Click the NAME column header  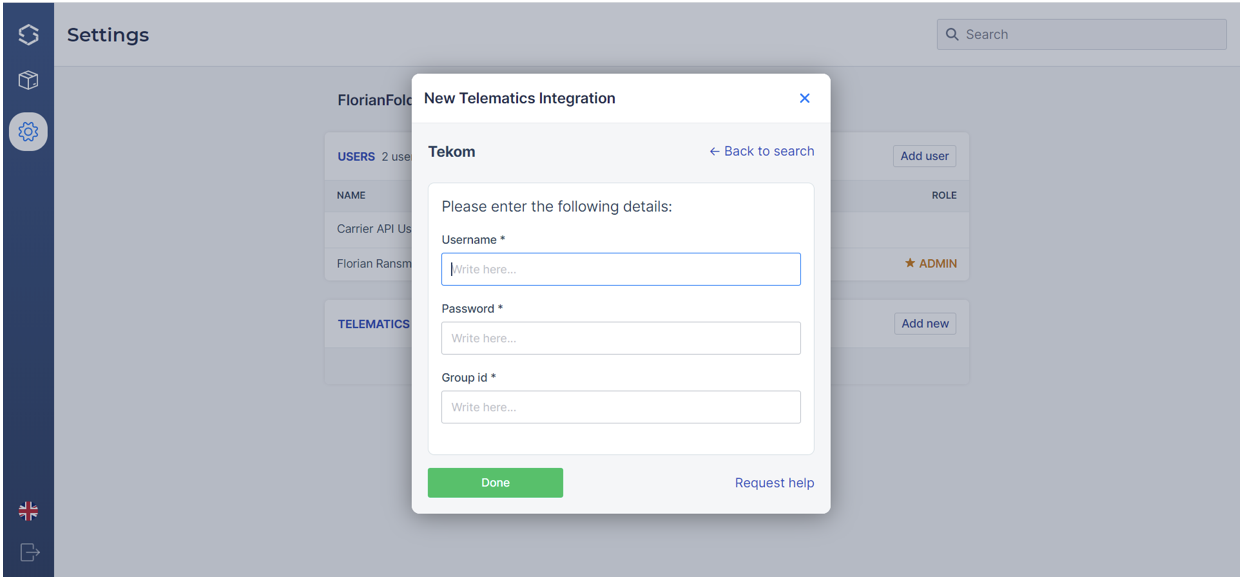(351, 196)
